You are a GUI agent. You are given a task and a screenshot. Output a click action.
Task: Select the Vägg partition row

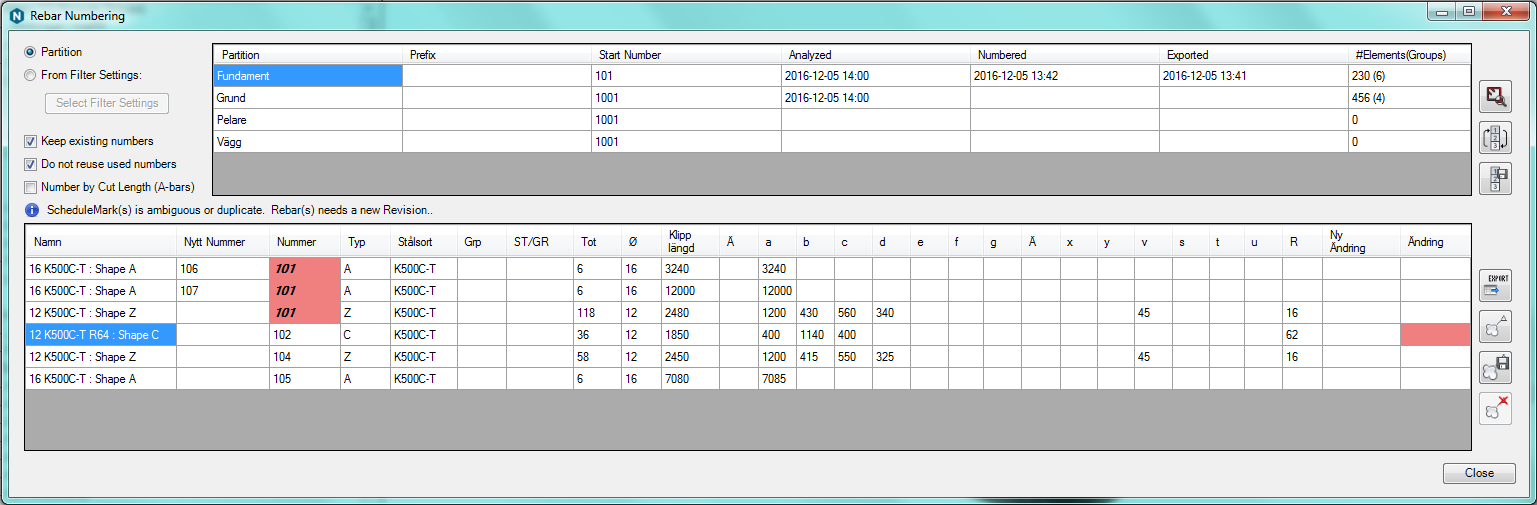[842, 142]
